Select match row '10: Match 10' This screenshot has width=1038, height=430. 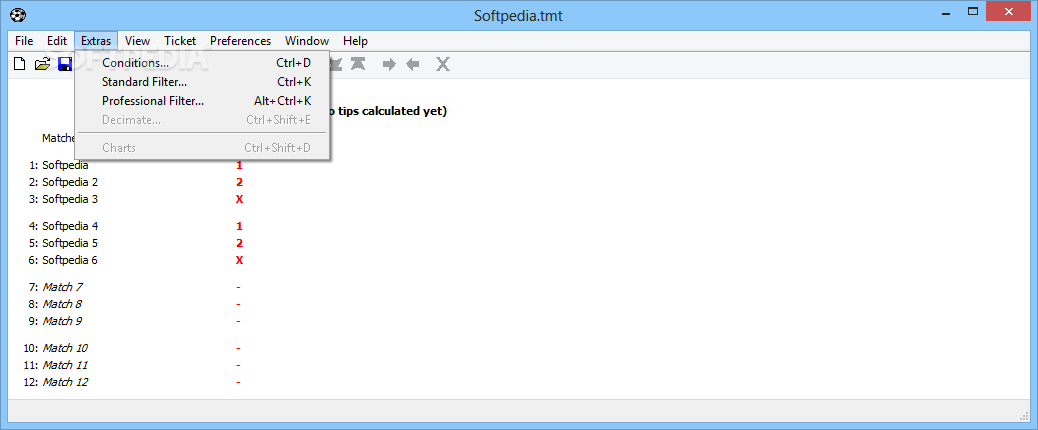coord(56,348)
